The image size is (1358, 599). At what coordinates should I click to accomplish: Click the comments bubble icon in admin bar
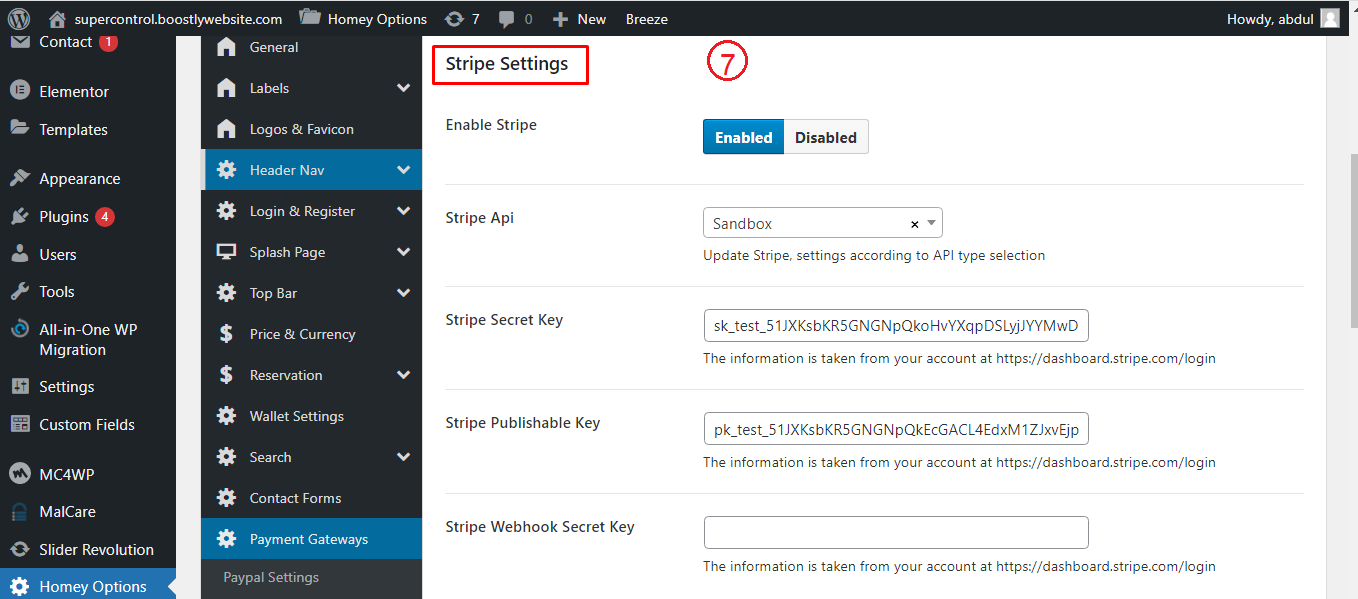coord(508,19)
